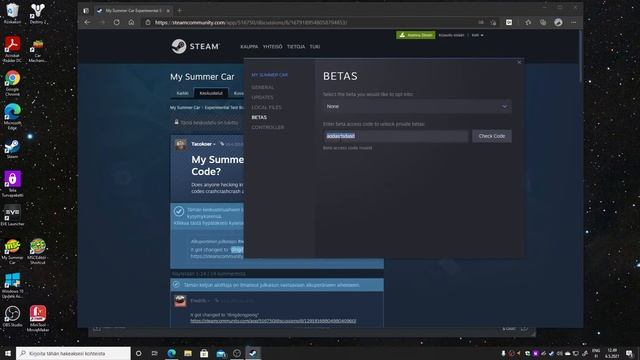Click the Windows Start button
This screenshot has height=360, width=640.
[x=8, y=353]
